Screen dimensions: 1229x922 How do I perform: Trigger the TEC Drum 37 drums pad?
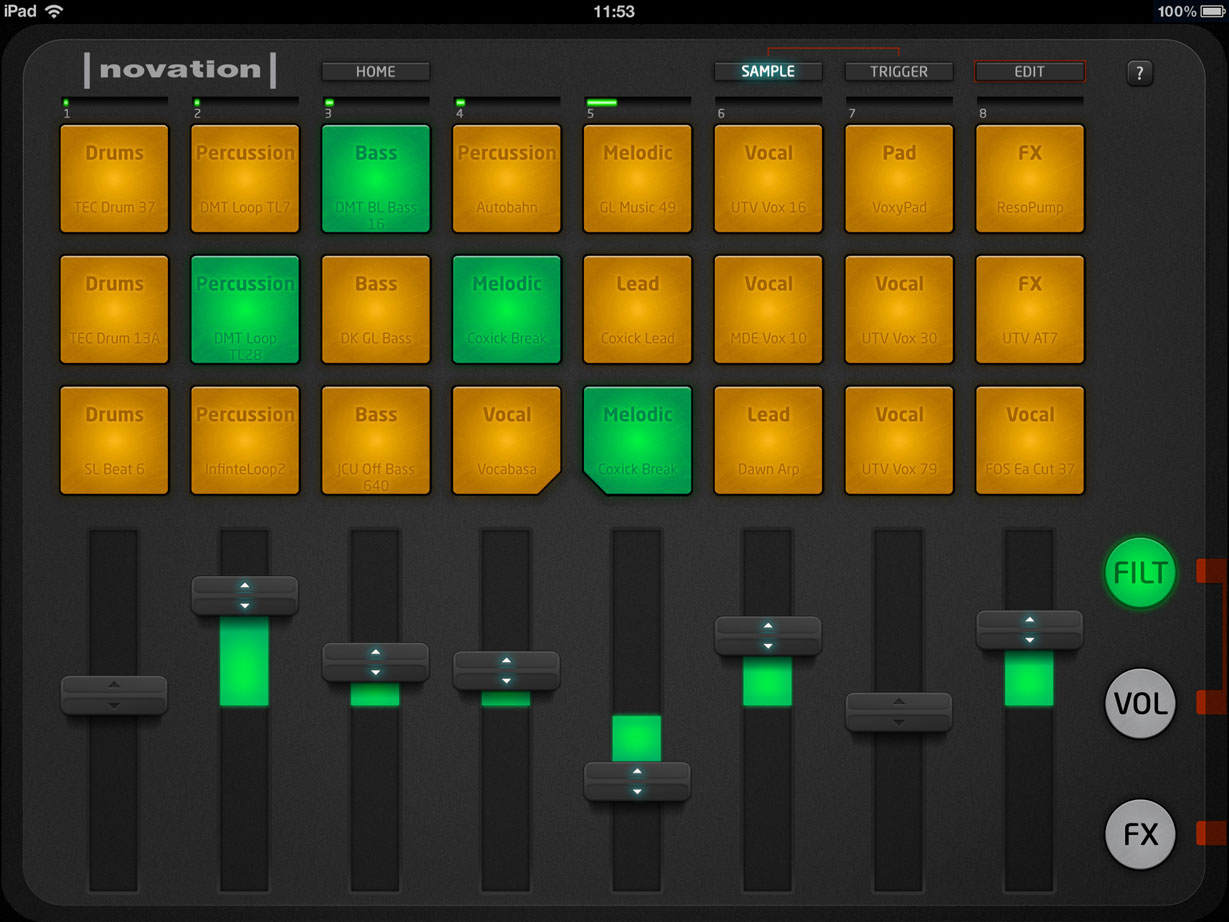click(114, 178)
